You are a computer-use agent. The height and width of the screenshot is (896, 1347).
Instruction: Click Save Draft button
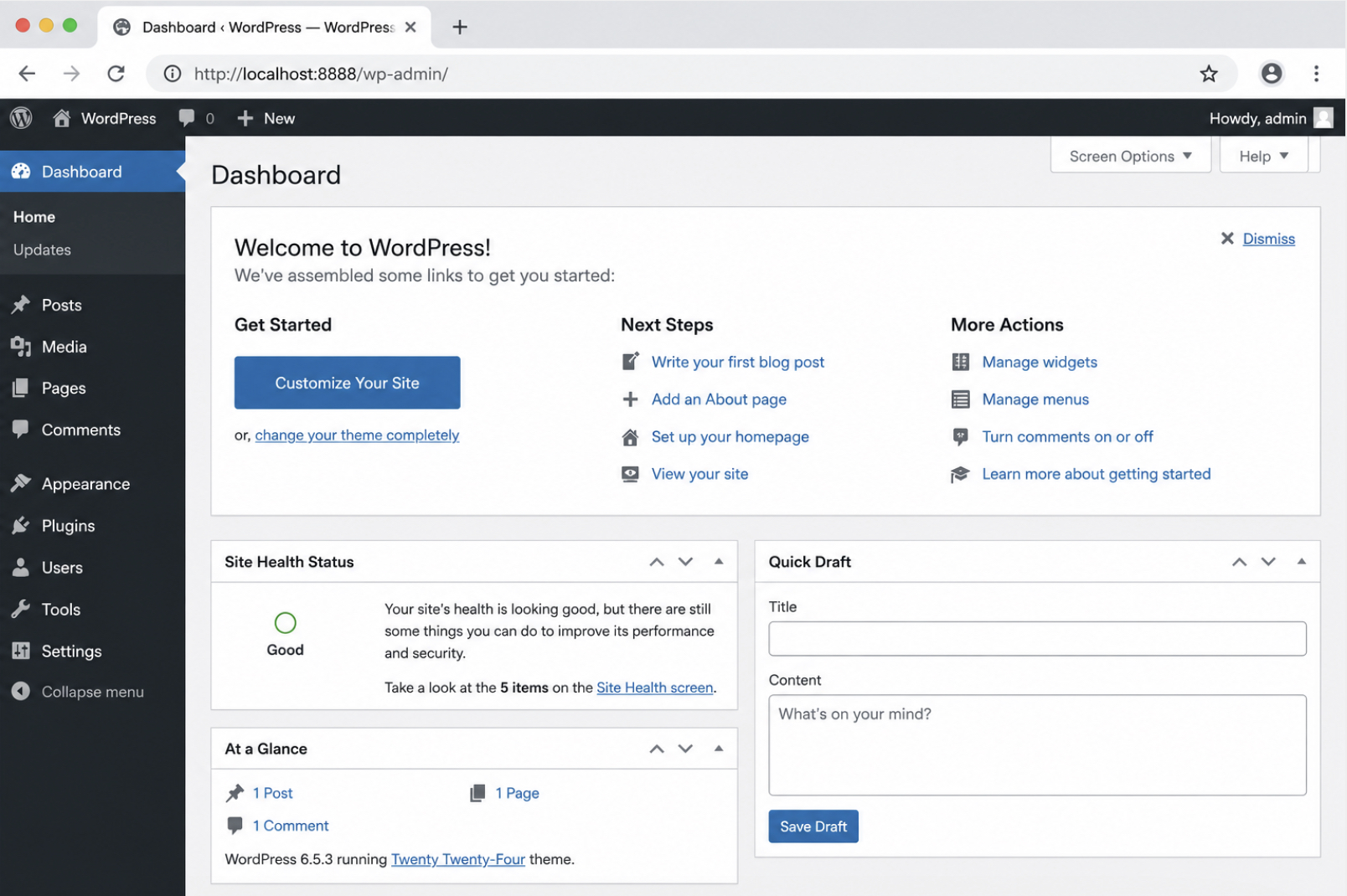[813, 826]
